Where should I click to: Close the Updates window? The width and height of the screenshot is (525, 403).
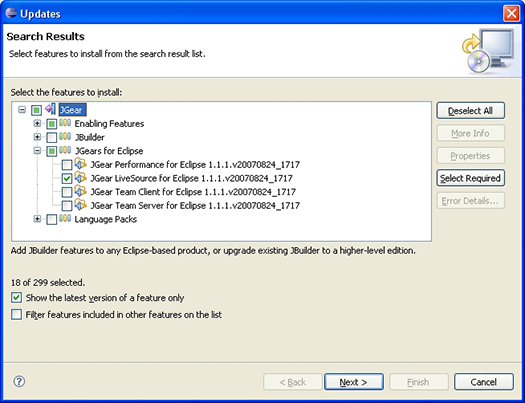(512, 13)
